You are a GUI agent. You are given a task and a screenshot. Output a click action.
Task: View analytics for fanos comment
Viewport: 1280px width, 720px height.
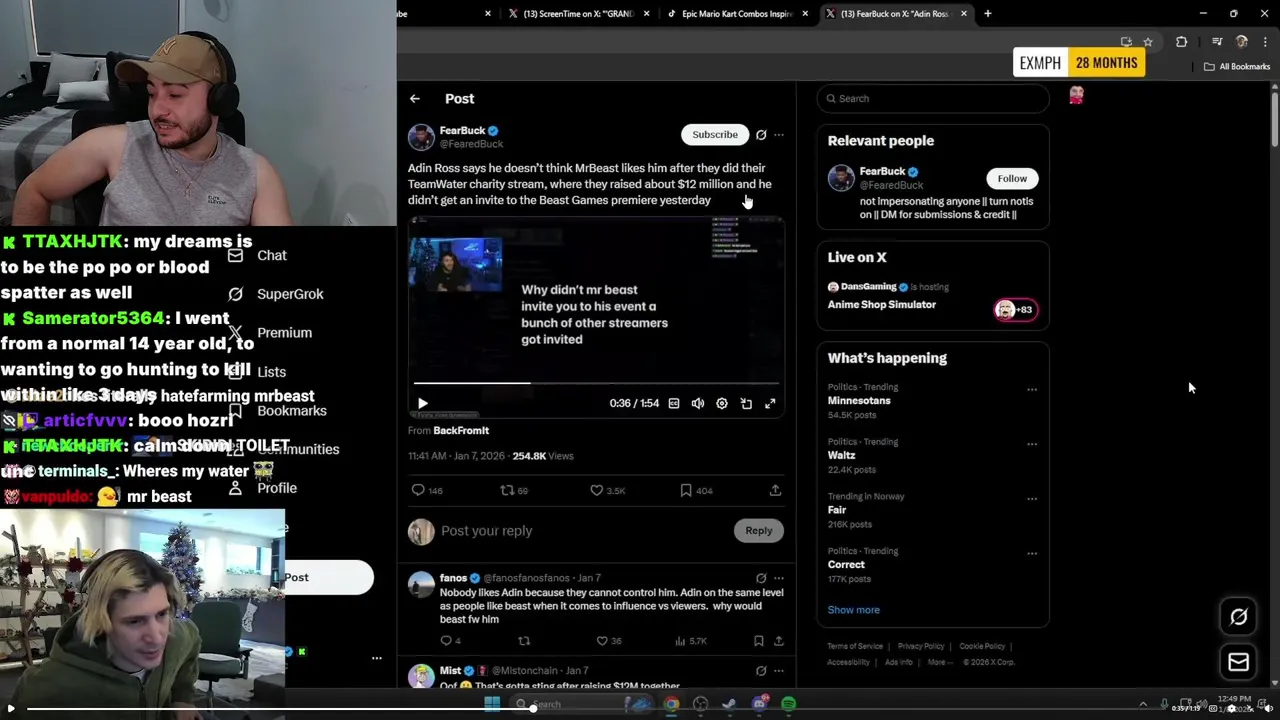tap(691, 641)
